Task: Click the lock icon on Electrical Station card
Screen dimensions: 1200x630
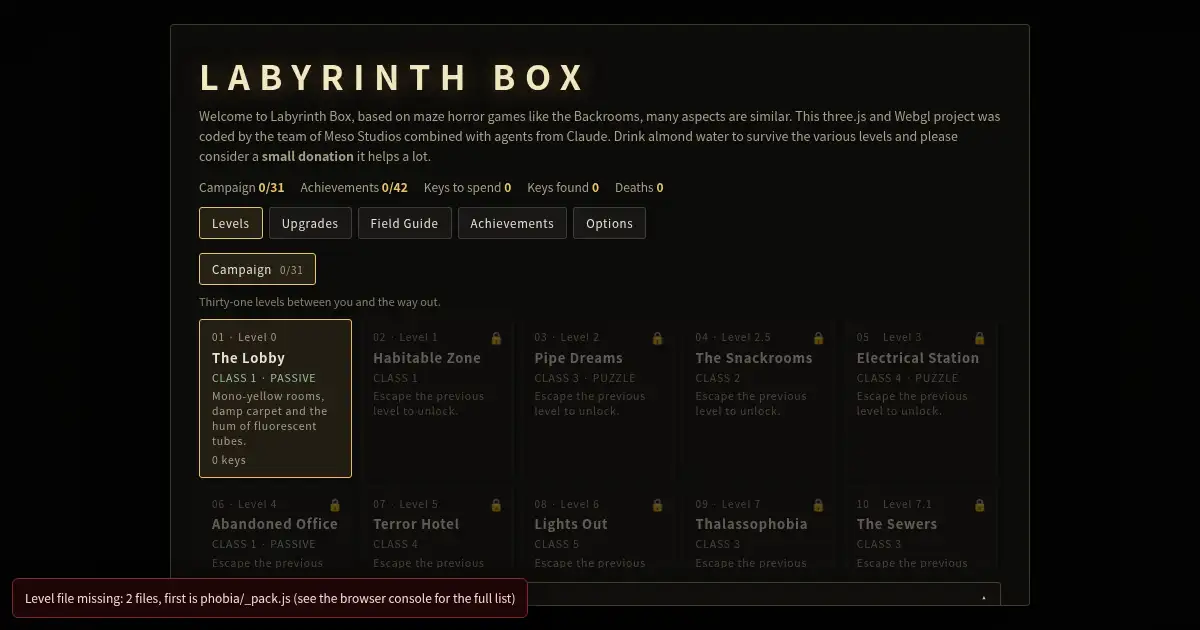Action: point(979,338)
